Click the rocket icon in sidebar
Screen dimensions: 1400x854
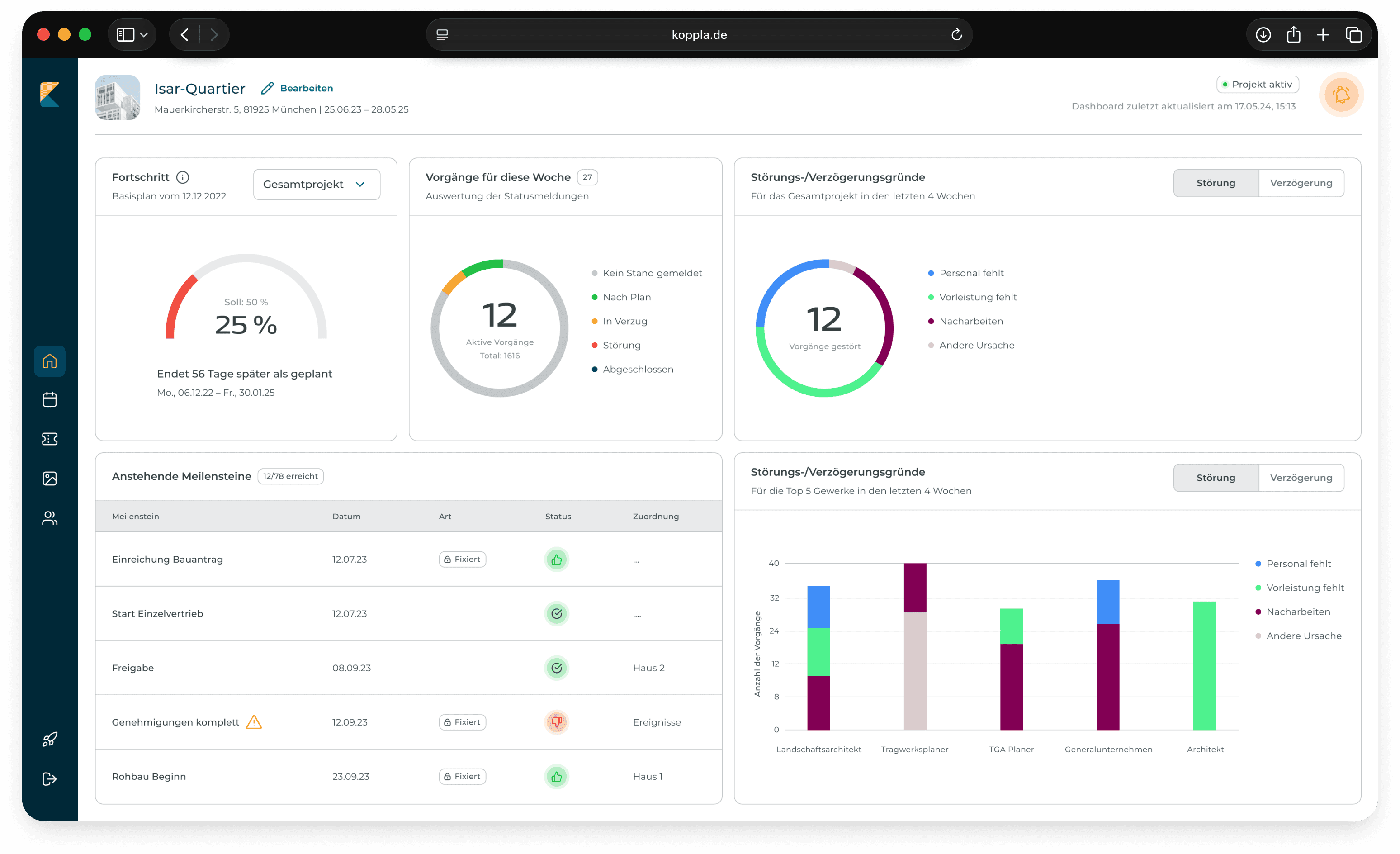(x=49, y=739)
